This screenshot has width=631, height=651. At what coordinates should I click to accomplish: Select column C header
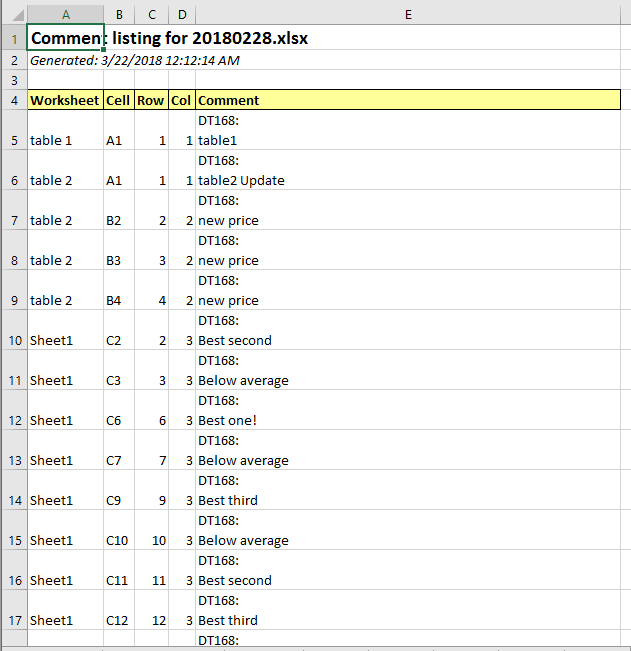151,15
